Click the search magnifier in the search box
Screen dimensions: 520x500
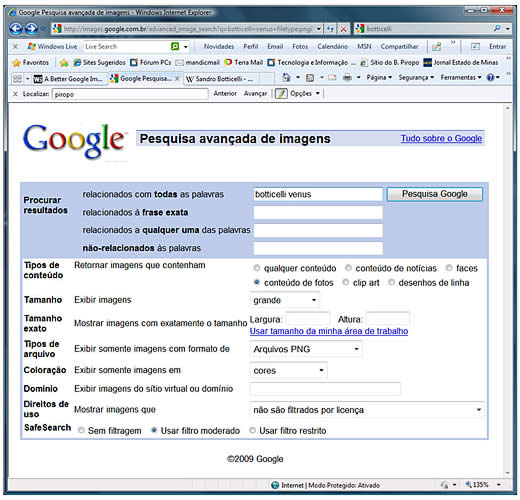[x=497, y=29]
